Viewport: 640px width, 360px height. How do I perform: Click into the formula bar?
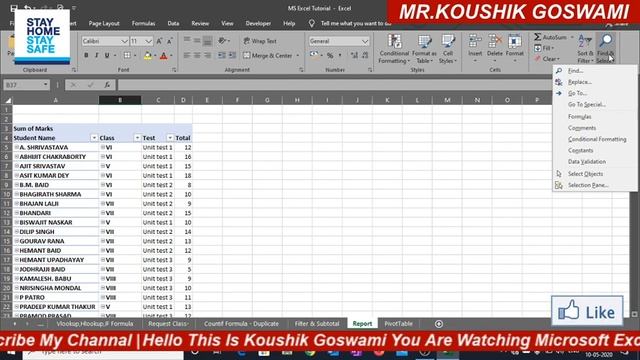click(335, 85)
